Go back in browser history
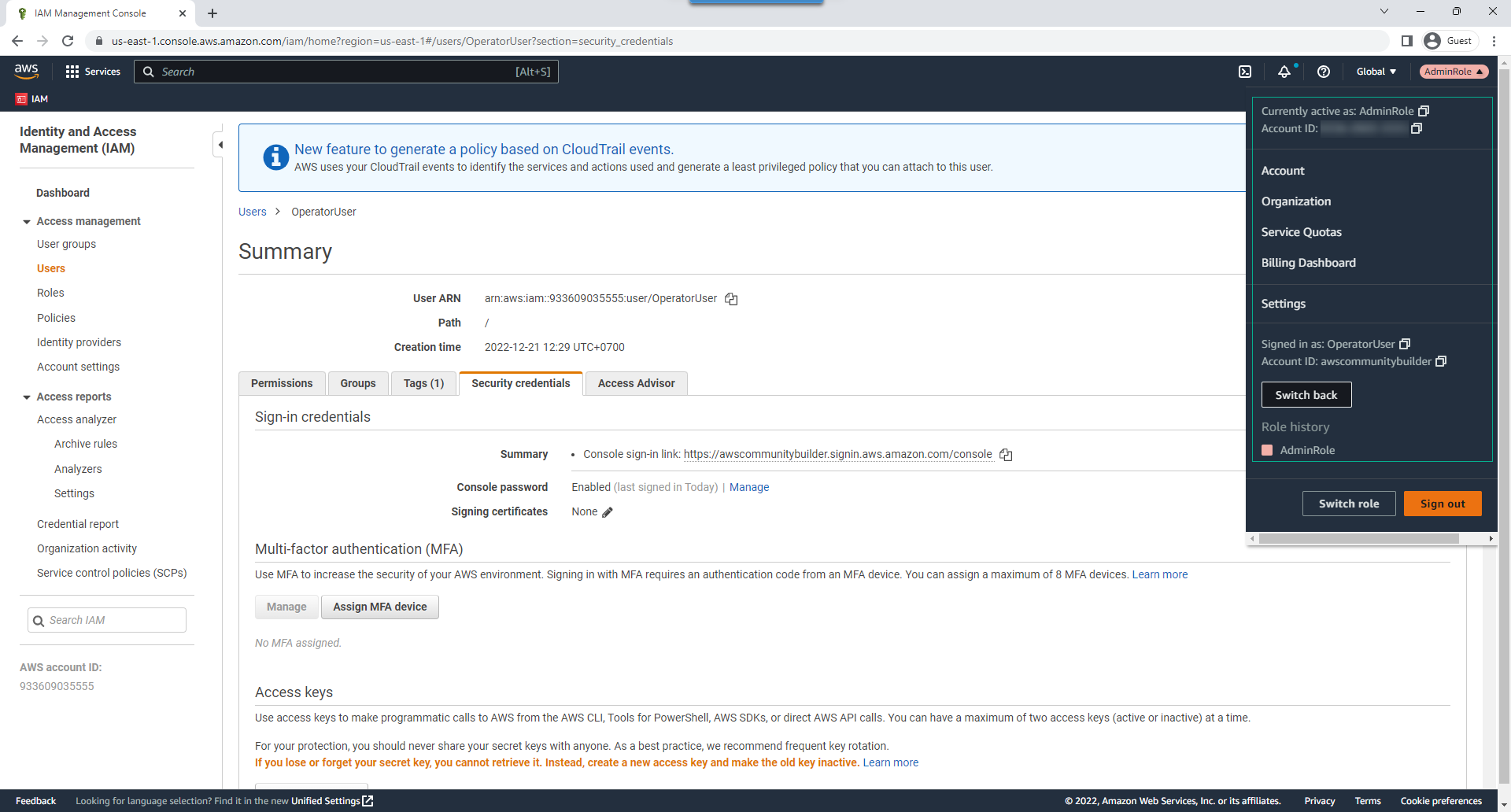Image resolution: width=1511 pixels, height=812 pixels. [17, 41]
